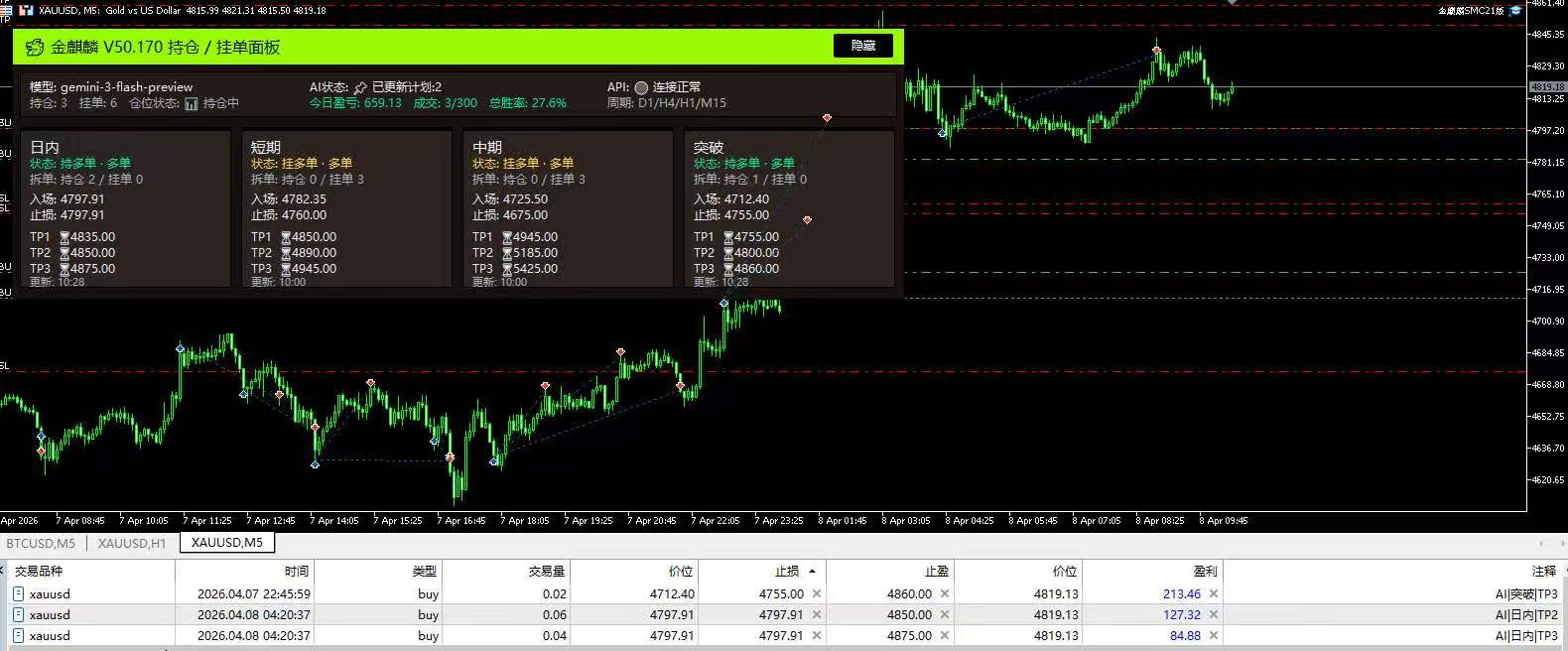The image size is (1568, 651).
Task: Sort trades by the 盈利 column header
Action: click(x=1152, y=571)
